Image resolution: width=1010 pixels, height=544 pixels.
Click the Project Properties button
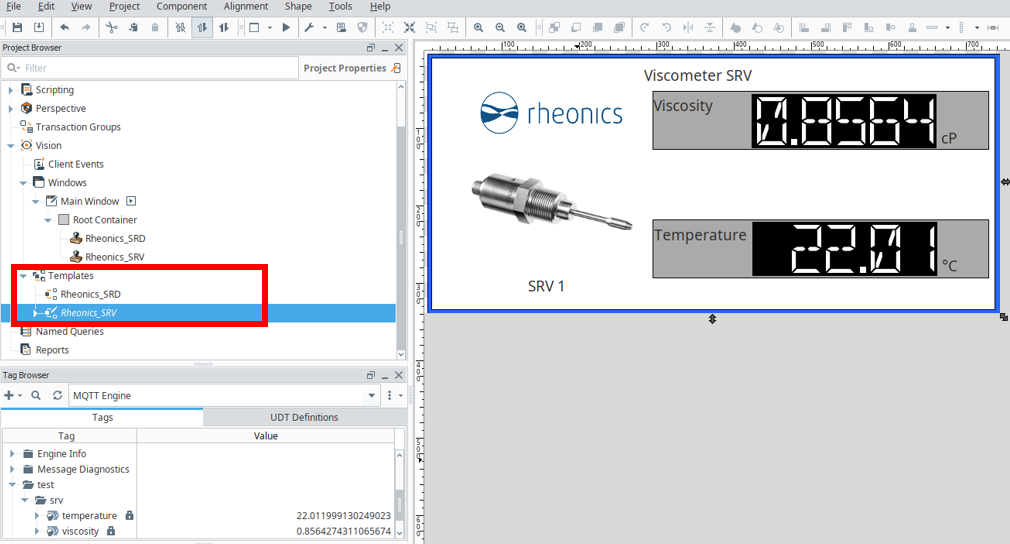coord(352,68)
